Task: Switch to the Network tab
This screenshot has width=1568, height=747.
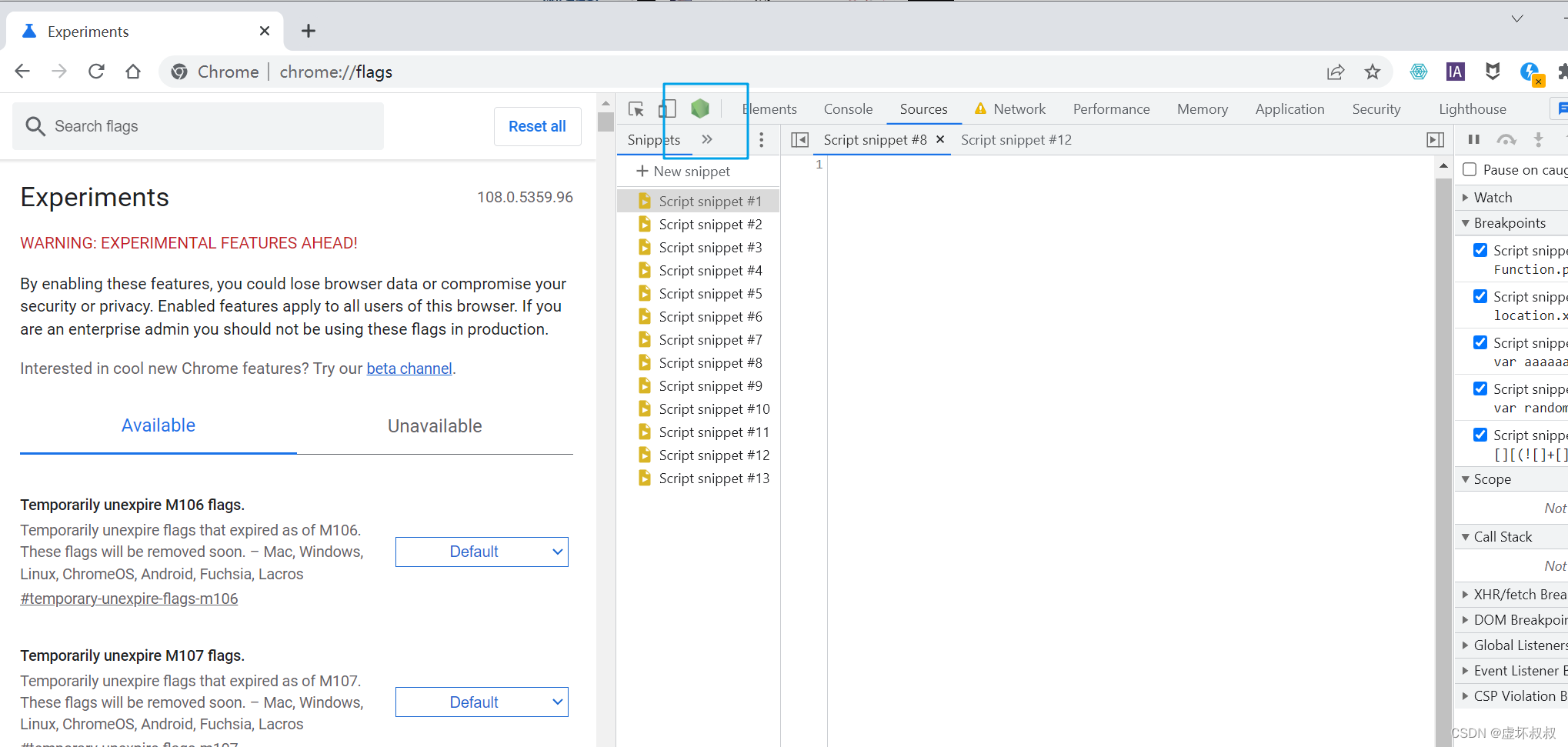Action: click(x=1010, y=109)
